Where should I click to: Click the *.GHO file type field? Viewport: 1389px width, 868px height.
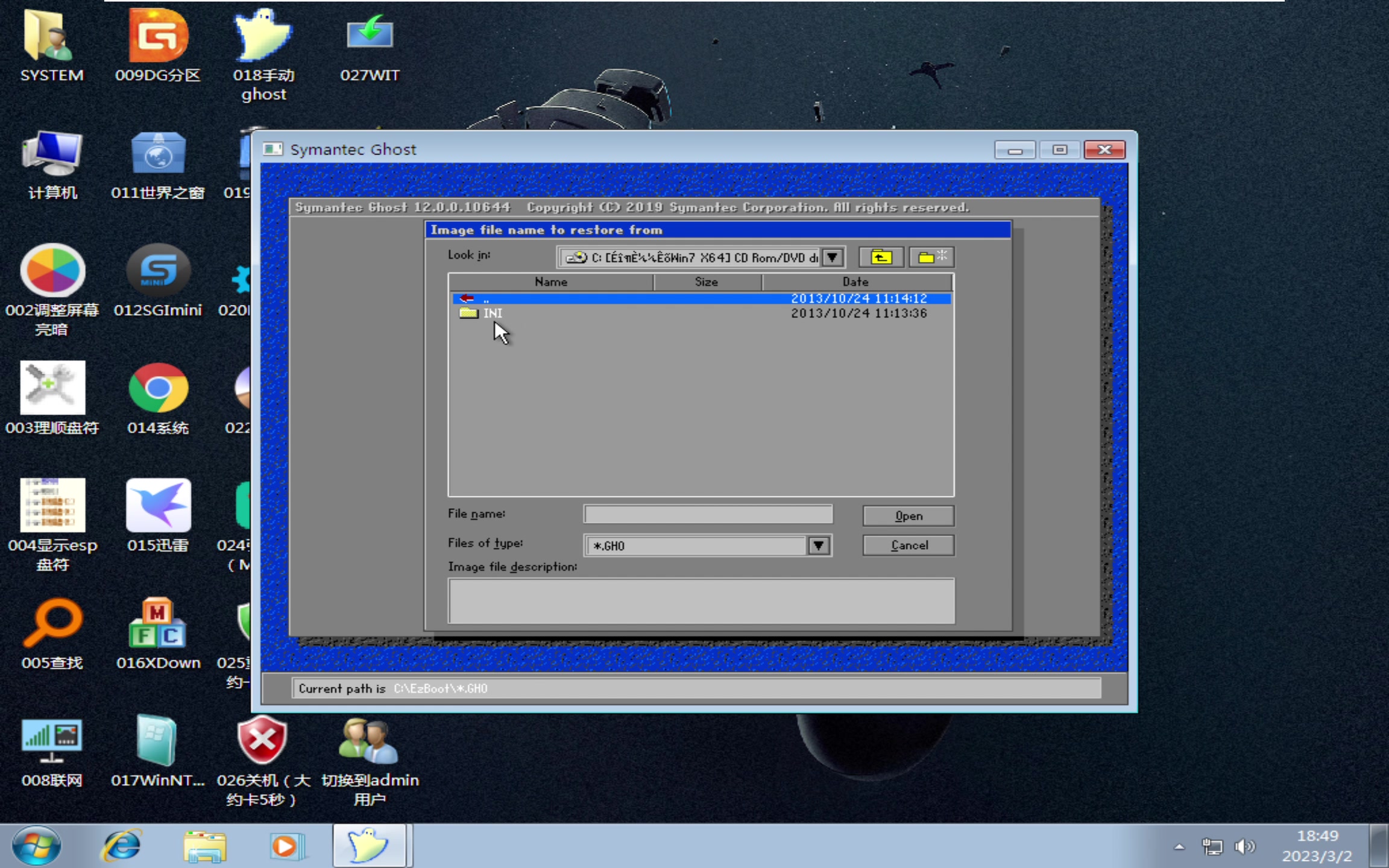pyautogui.click(x=696, y=546)
